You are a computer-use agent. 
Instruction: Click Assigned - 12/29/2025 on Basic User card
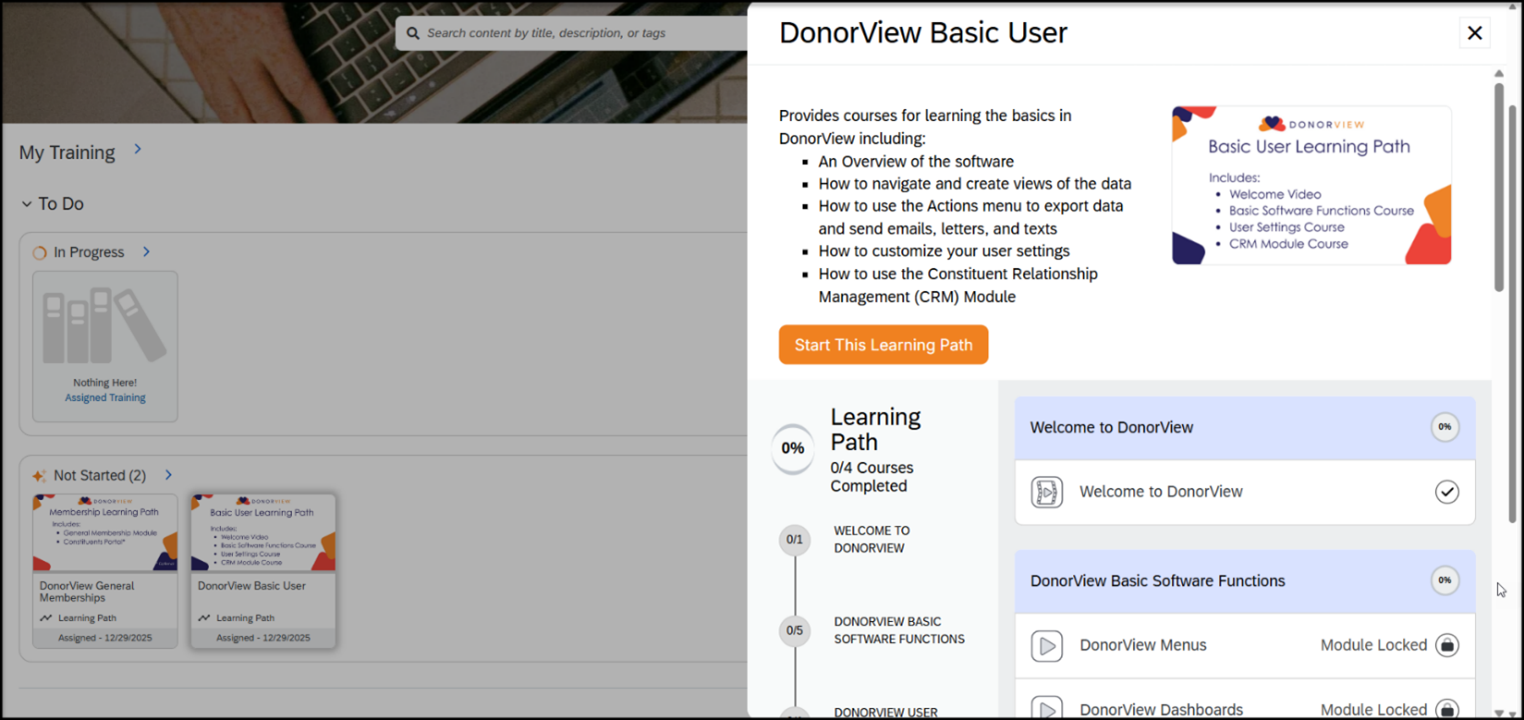[x=263, y=638]
